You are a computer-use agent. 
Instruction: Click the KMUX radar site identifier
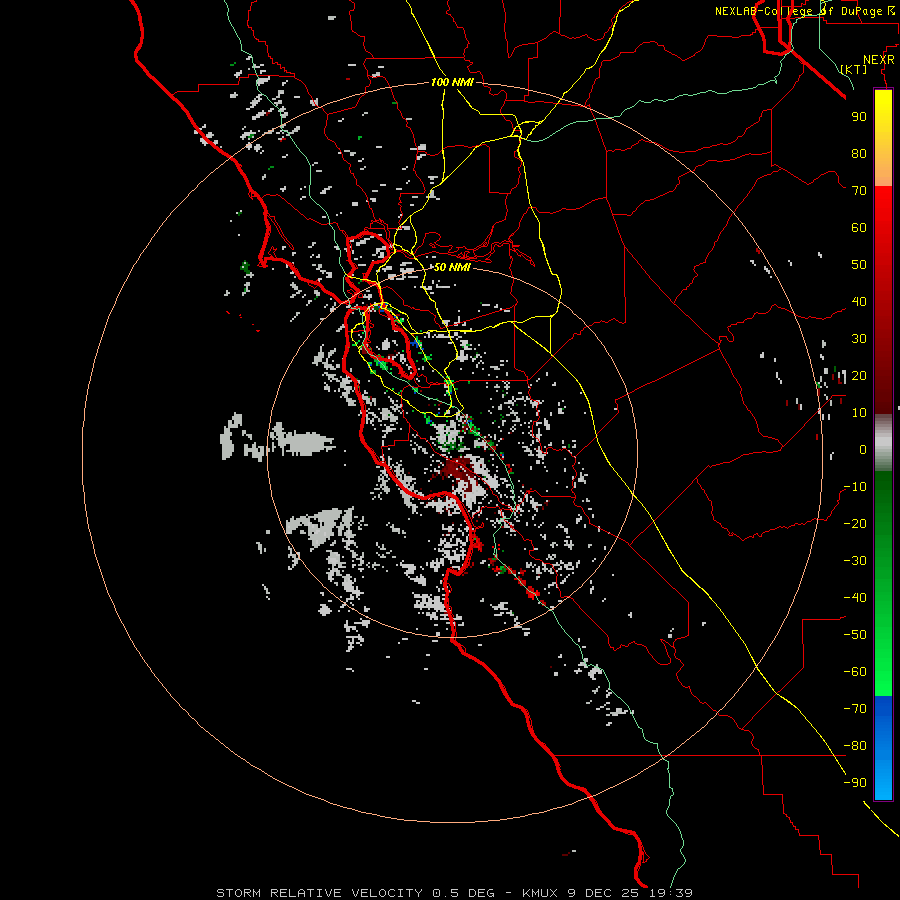tap(543, 893)
